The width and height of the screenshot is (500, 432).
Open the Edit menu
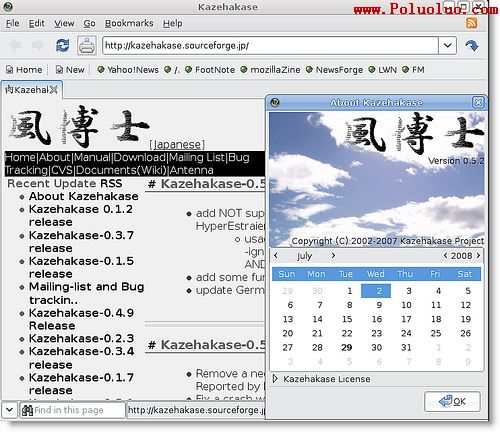point(36,23)
